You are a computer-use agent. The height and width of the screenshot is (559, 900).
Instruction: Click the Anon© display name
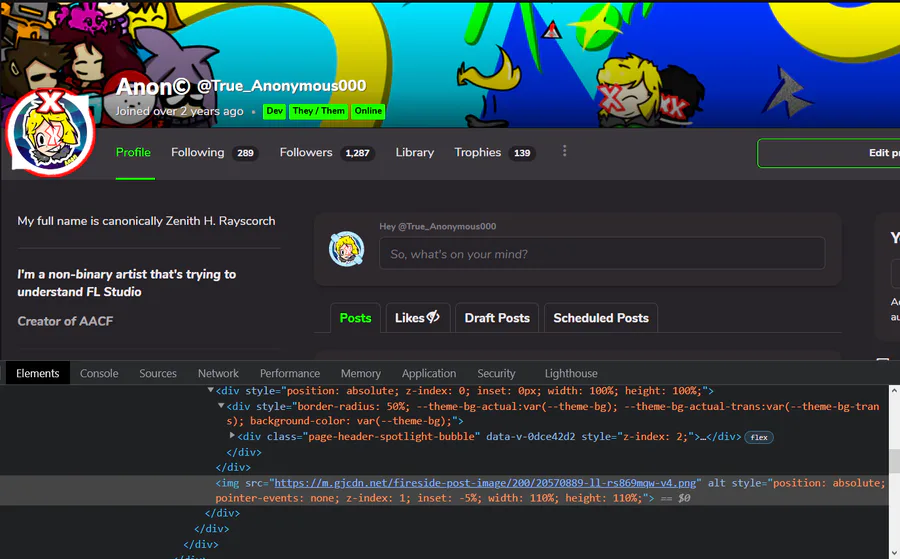[153, 86]
